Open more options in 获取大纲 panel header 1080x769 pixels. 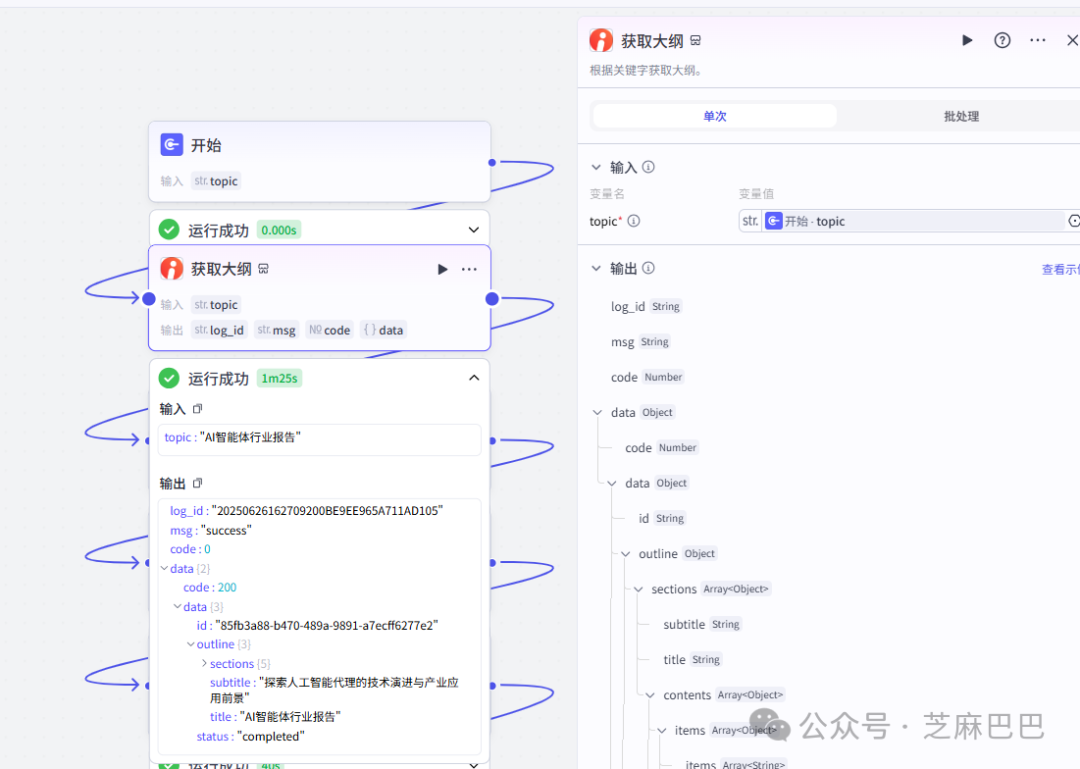[1037, 41]
